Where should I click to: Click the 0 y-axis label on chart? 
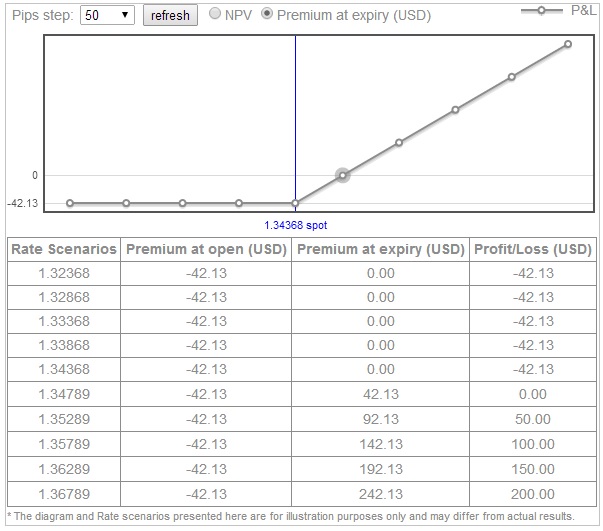[x=35, y=175]
